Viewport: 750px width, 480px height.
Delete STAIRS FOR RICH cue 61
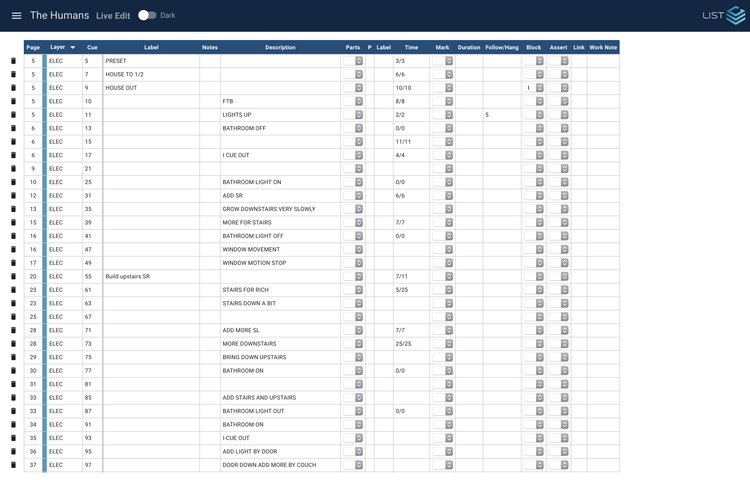13,290
